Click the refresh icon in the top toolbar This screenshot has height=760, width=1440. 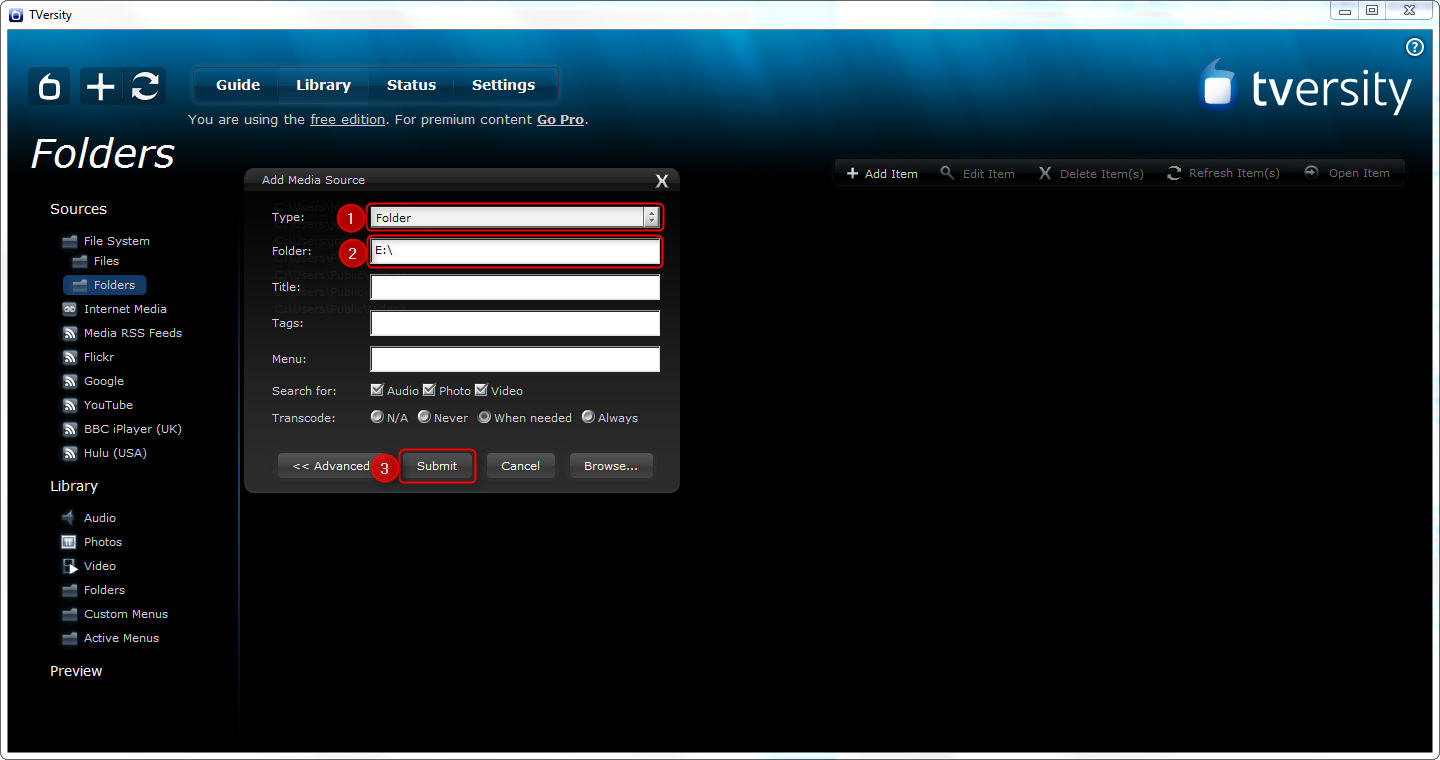[x=145, y=86]
